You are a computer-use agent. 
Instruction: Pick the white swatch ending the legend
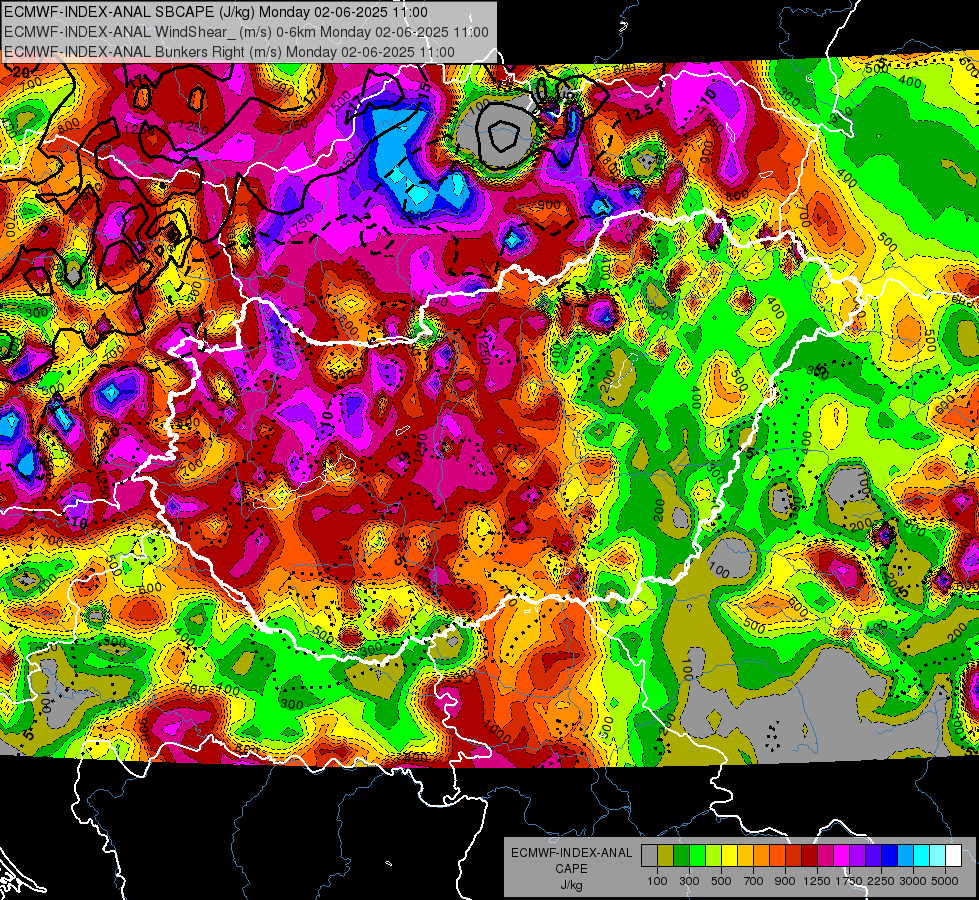953,856
